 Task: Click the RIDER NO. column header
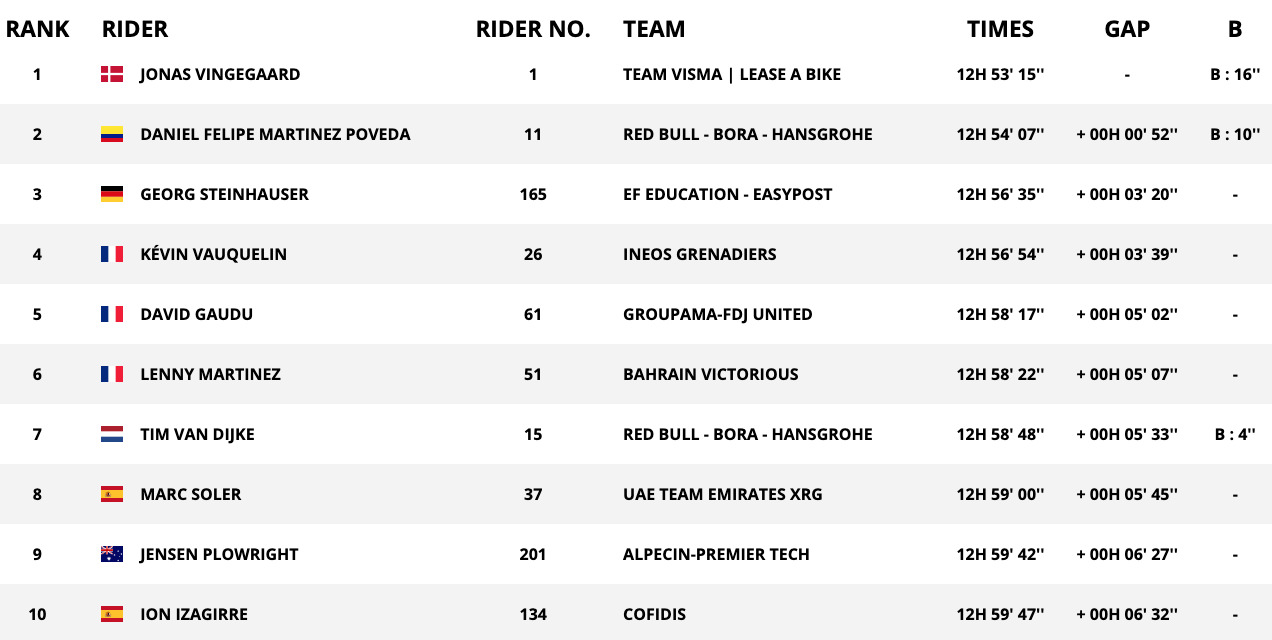(x=533, y=29)
